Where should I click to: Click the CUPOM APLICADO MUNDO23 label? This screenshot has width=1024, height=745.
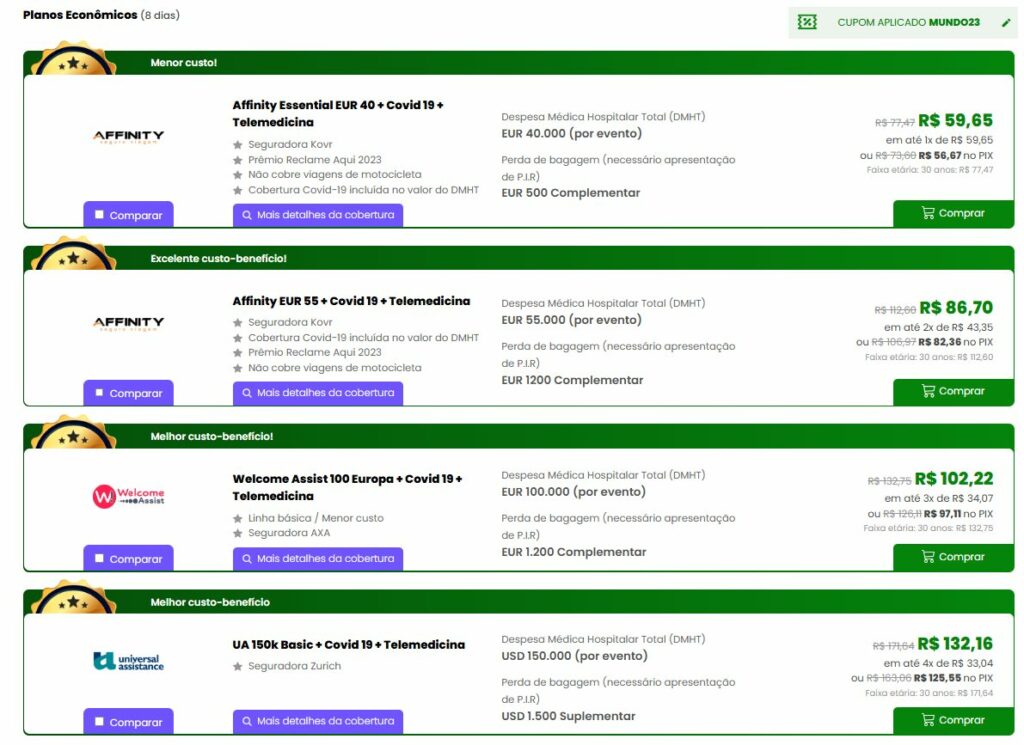[908, 22]
